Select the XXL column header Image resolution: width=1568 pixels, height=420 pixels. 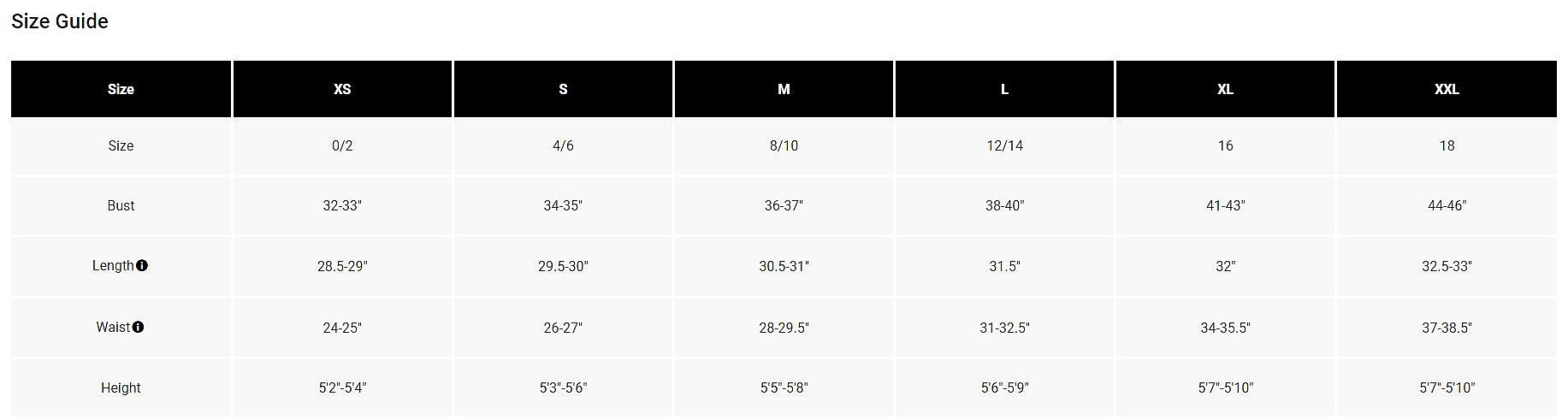(1447, 89)
